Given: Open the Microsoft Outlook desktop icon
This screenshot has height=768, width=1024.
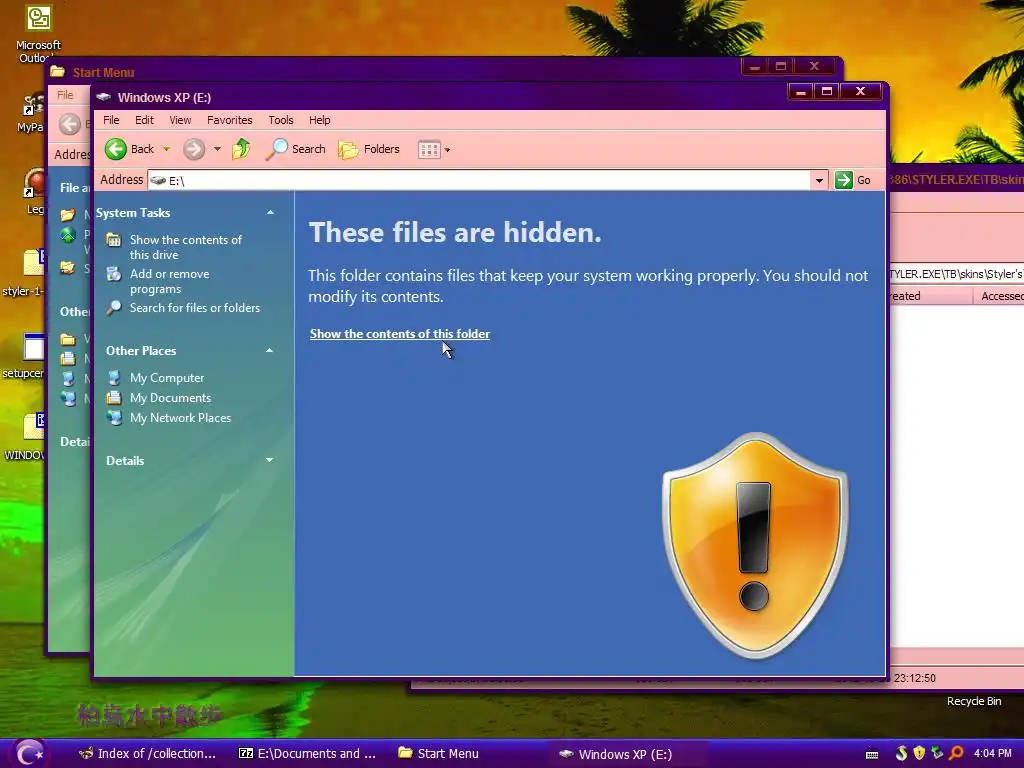Looking at the screenshot, I should click(39, 33).
